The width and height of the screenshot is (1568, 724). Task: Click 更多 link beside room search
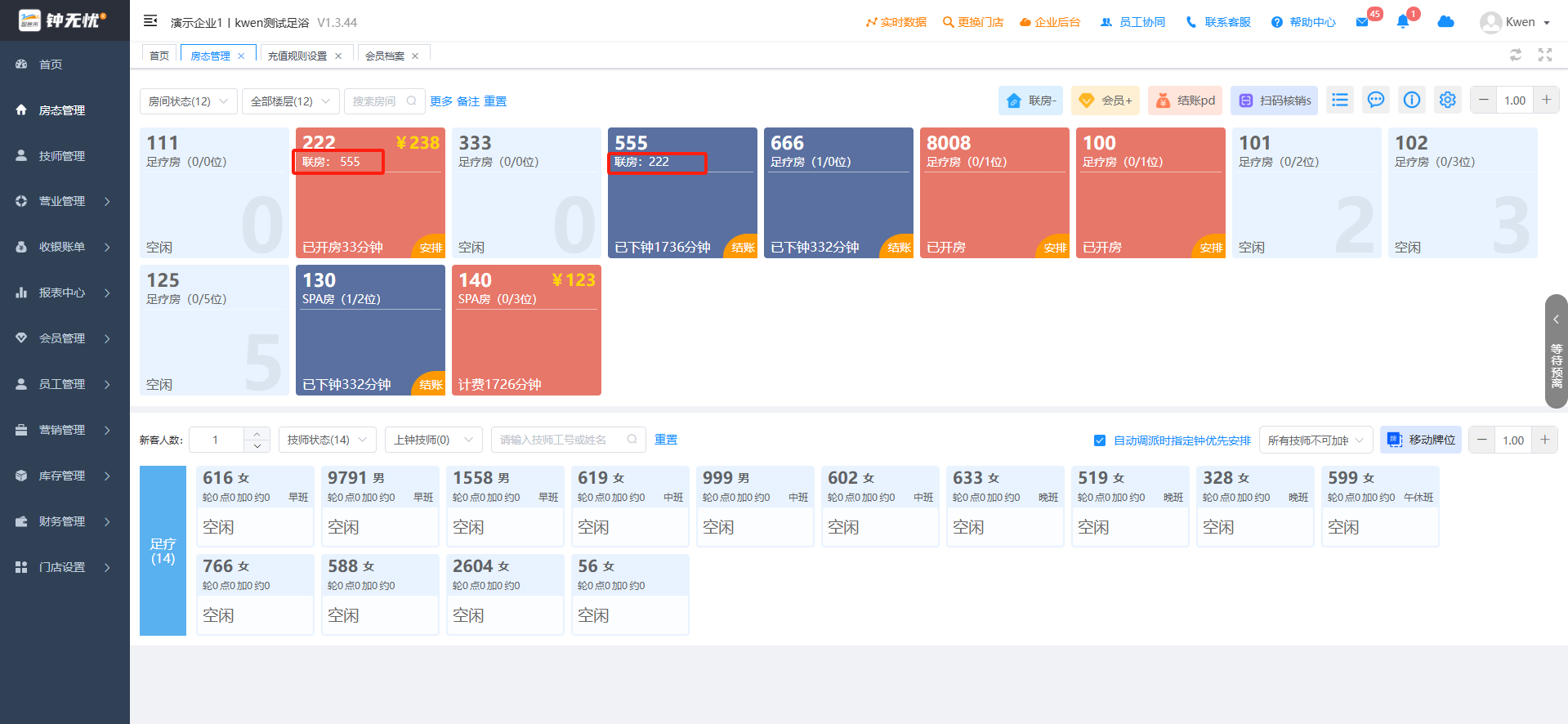pyautogui.click(x=441, y=101)
